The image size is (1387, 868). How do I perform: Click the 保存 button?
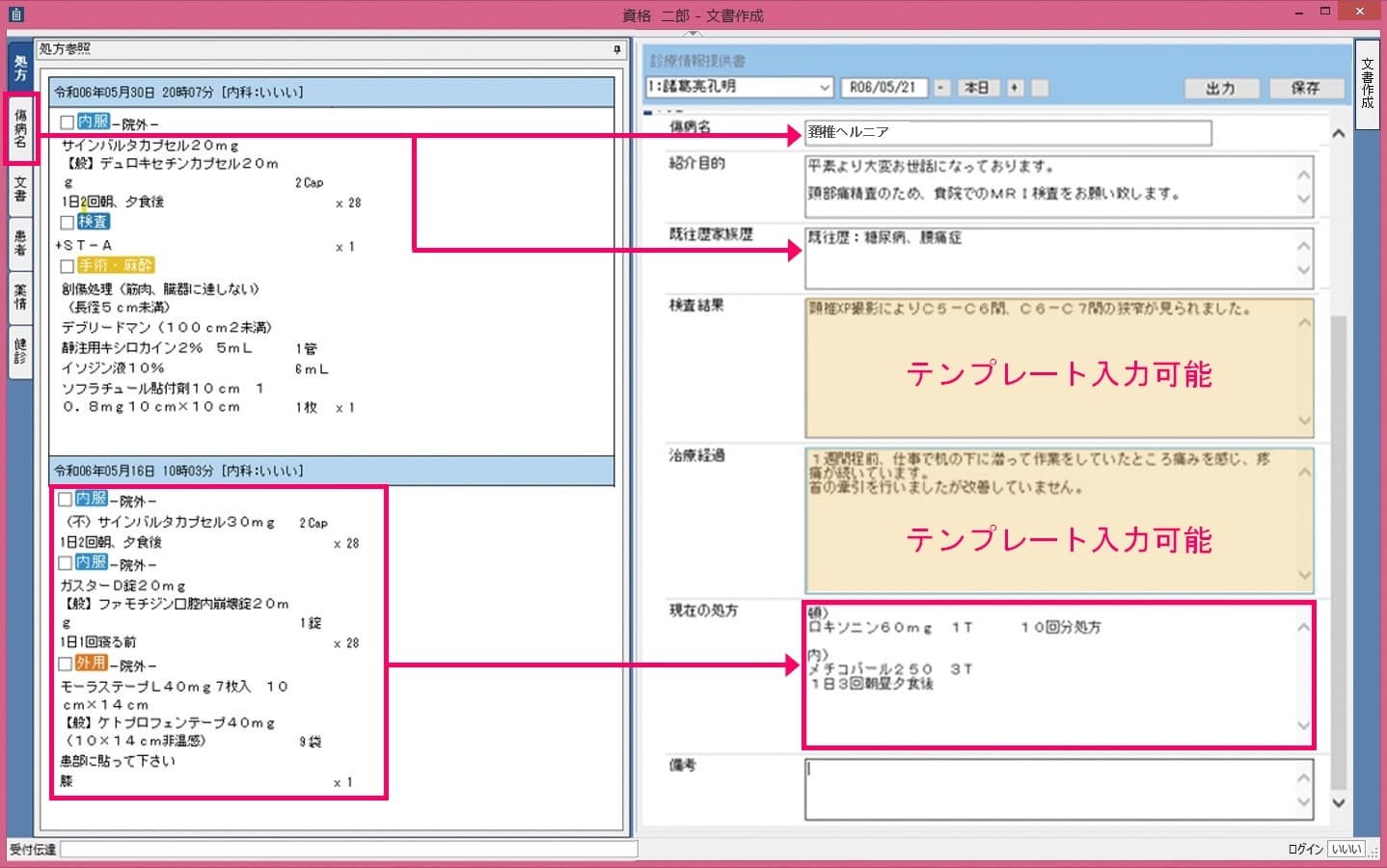[x=1305, y=88]
